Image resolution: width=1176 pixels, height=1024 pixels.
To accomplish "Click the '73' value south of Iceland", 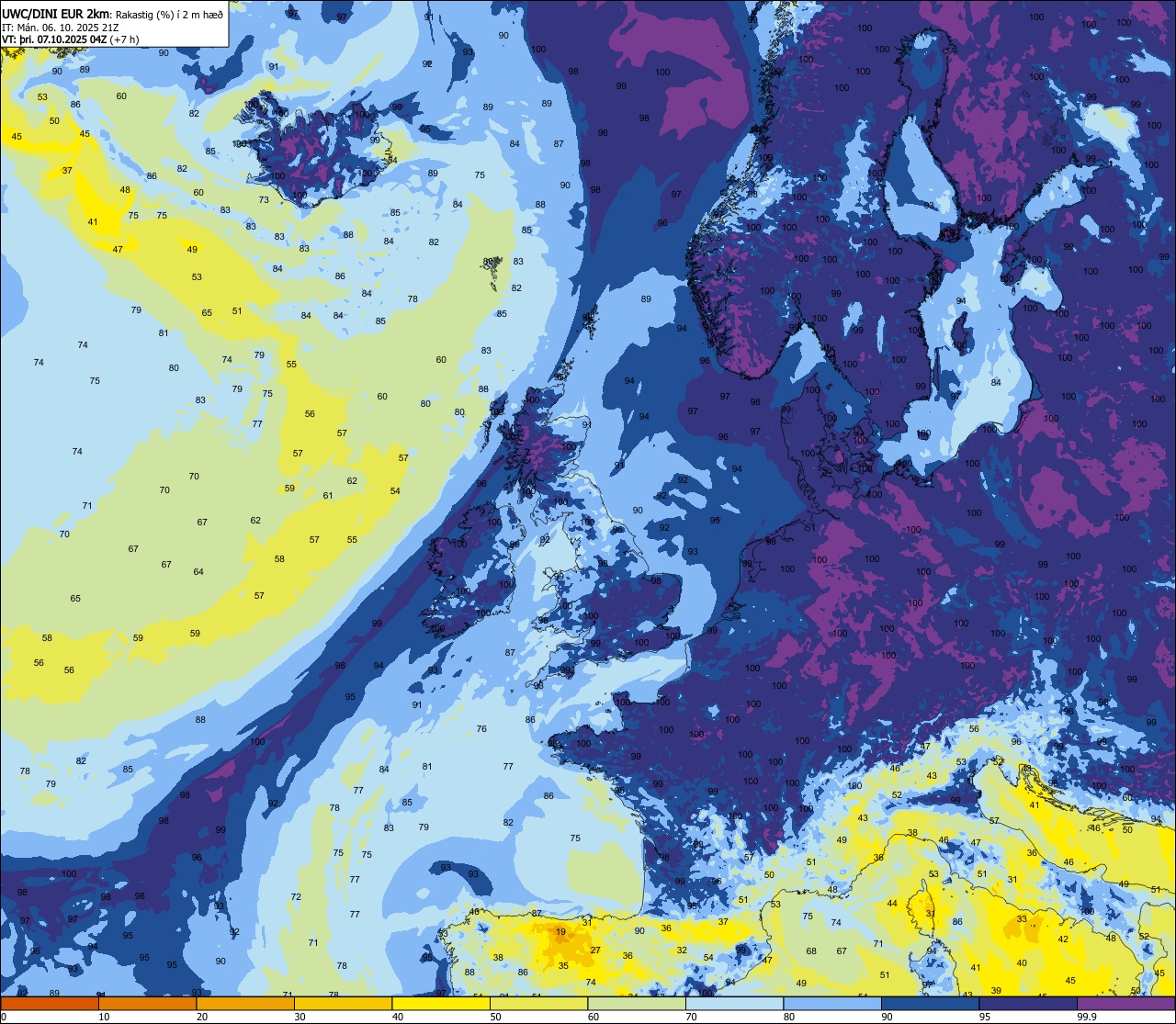I will 264,199.
